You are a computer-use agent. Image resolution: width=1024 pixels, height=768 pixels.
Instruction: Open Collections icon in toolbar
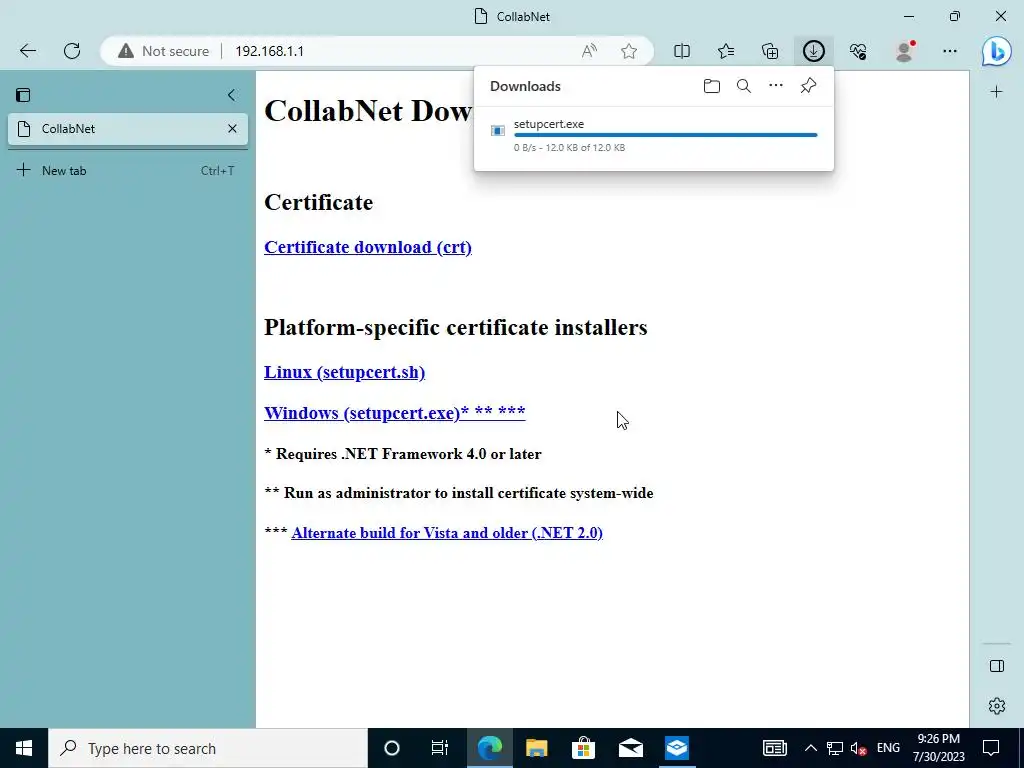(770, 51)
